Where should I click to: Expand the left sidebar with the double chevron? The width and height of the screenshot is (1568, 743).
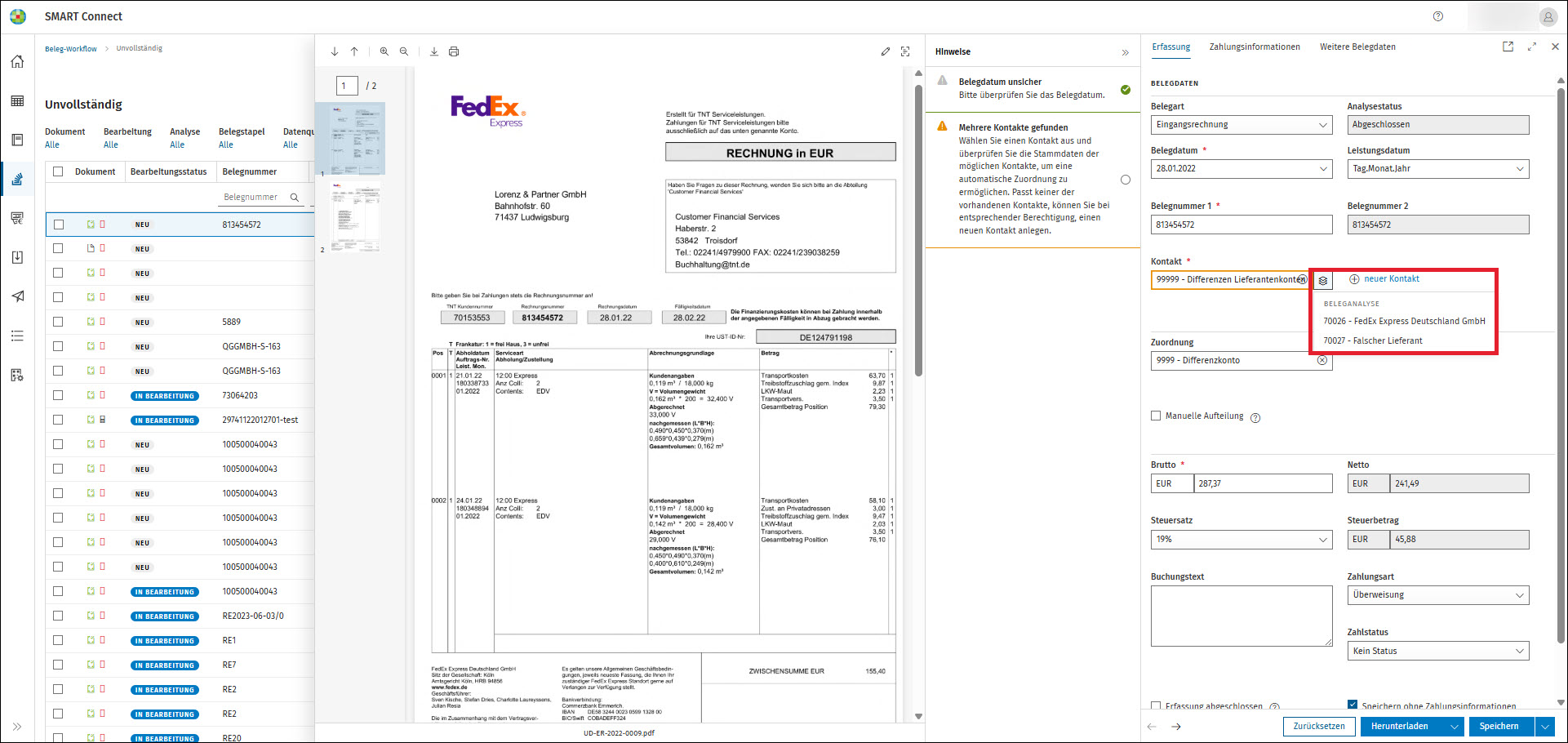coord(17,727)
